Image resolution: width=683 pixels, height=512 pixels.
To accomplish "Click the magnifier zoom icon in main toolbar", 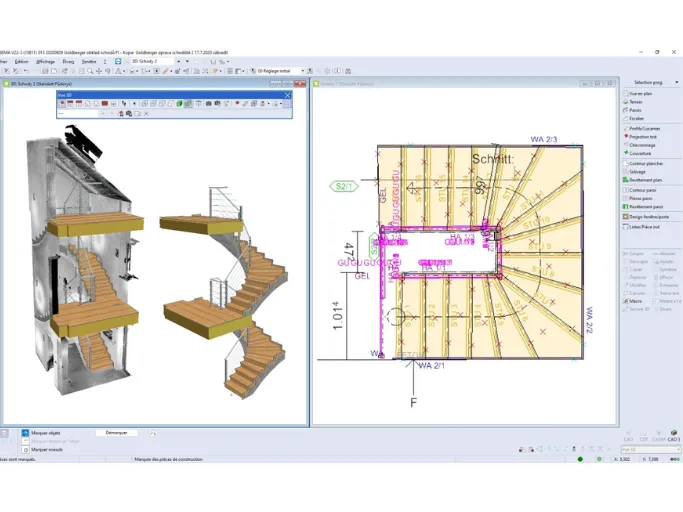I will [90, 71].
